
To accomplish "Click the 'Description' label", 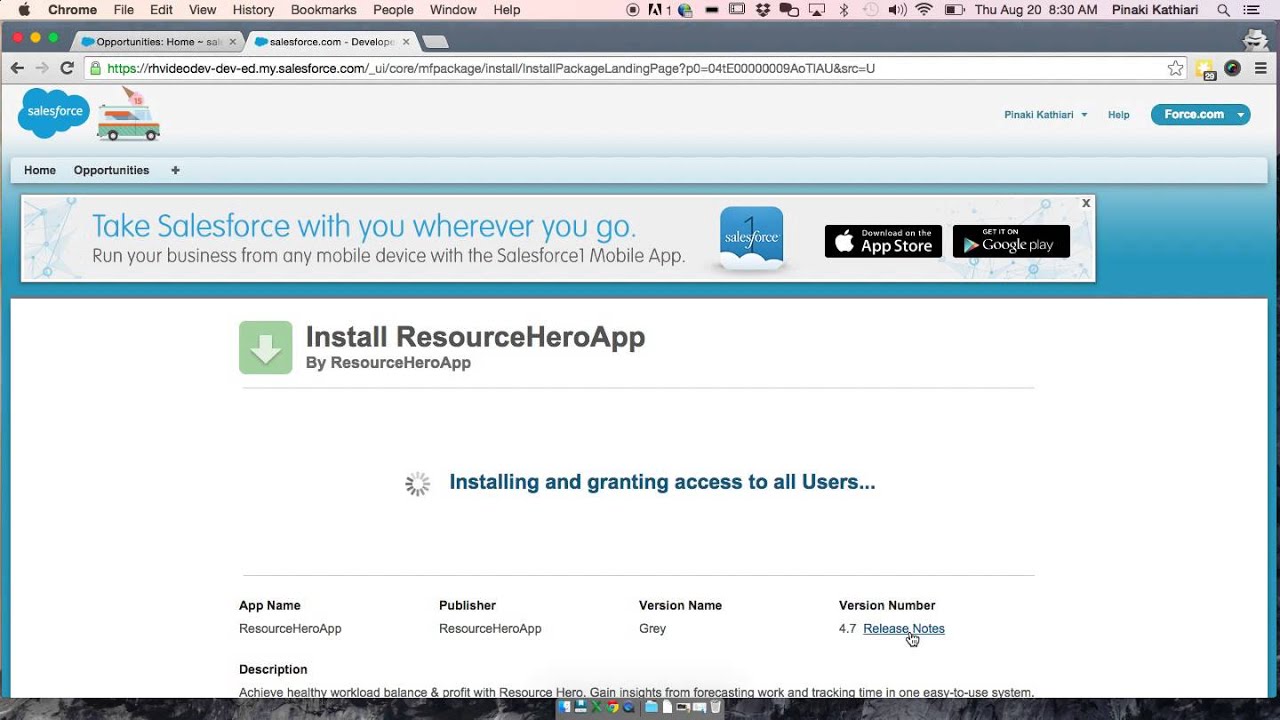I will click(273, 669).
